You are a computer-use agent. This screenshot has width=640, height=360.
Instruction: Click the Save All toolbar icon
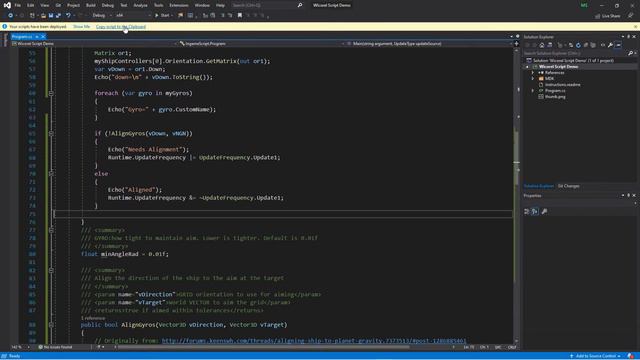[x=58, y=16]
